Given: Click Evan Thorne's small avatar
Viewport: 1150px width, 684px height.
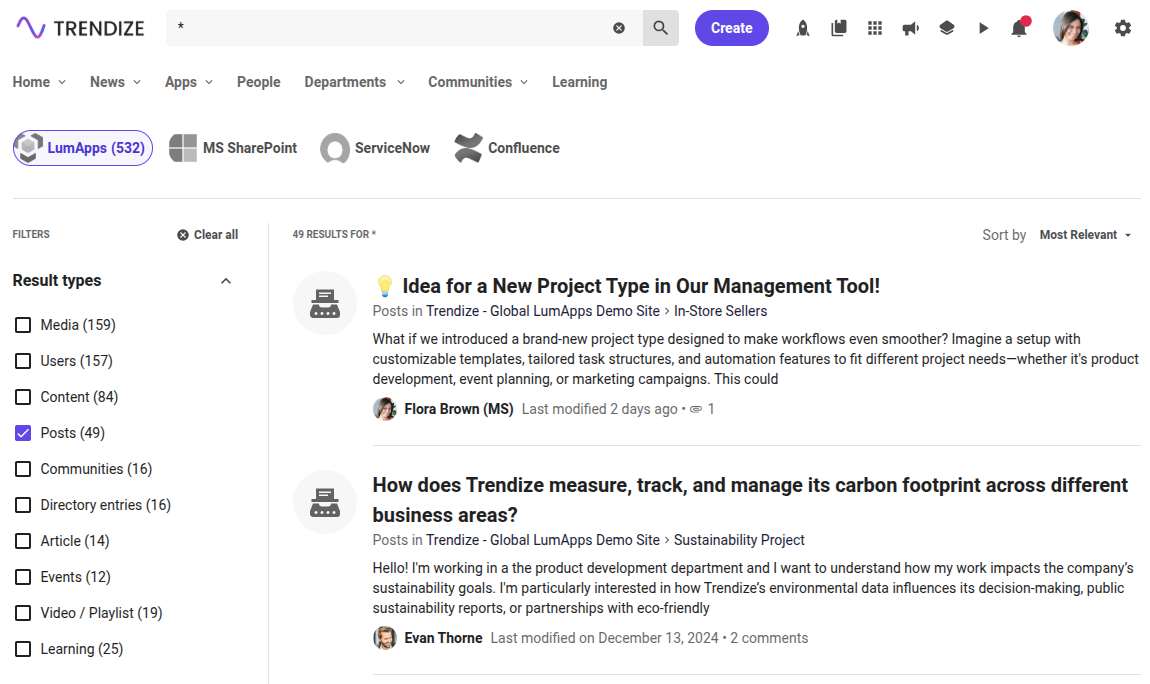Looking at the screenshot, I should click(x=384, y=638).
